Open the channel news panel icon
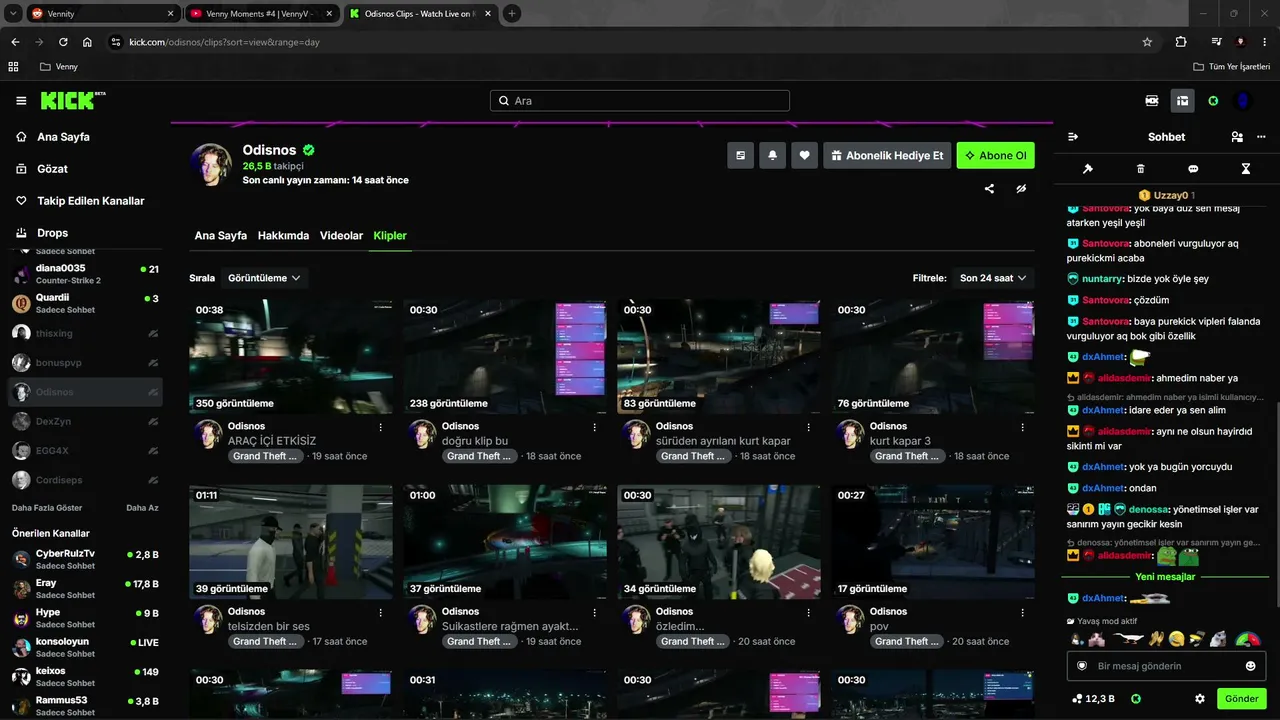The height and width of the screenshot is (720, 1280). pos(740,156)
